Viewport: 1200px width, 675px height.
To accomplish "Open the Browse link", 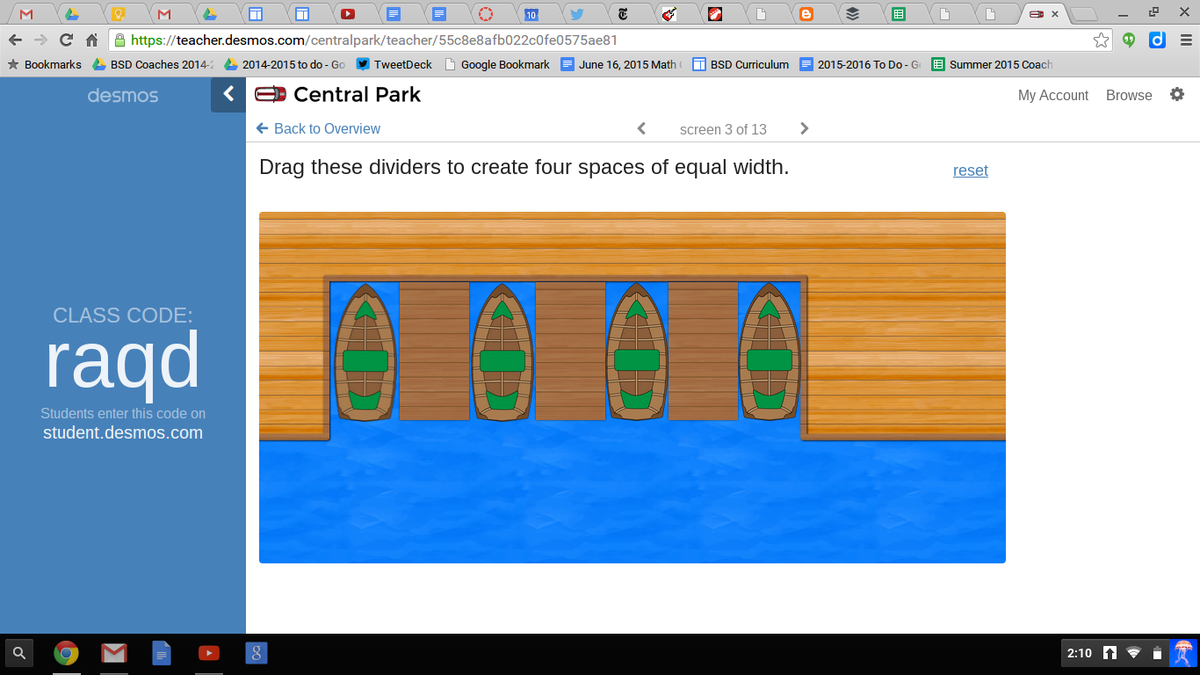I will (1129, 95).
